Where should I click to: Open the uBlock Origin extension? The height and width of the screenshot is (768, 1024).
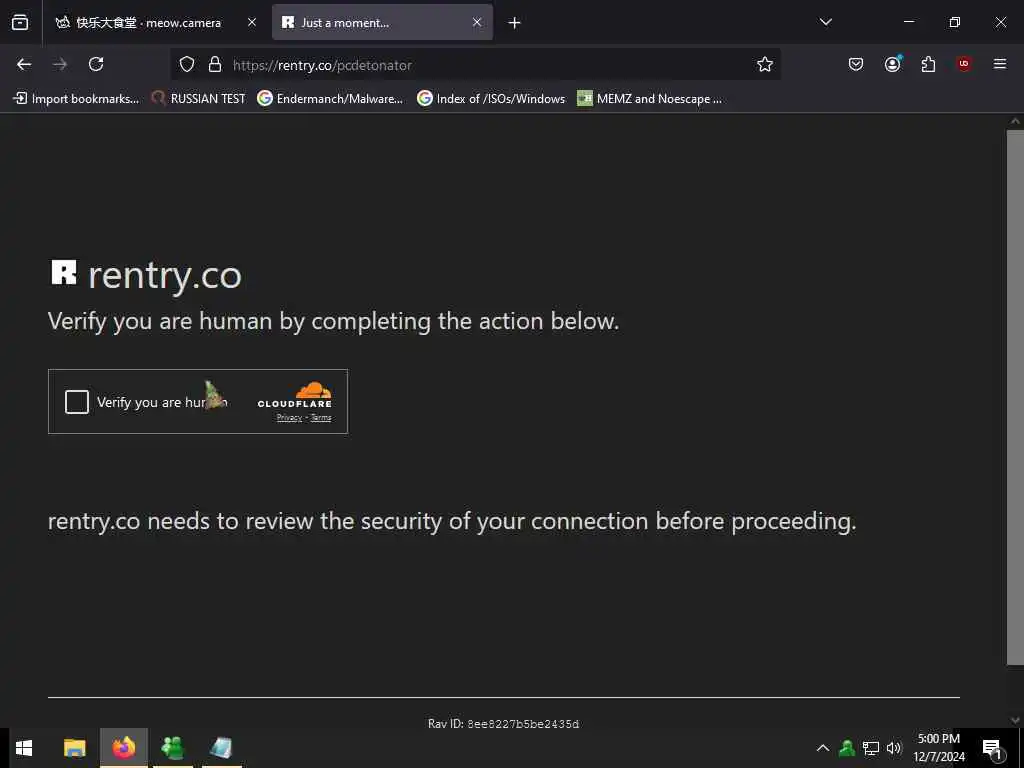tap(964, 64)
